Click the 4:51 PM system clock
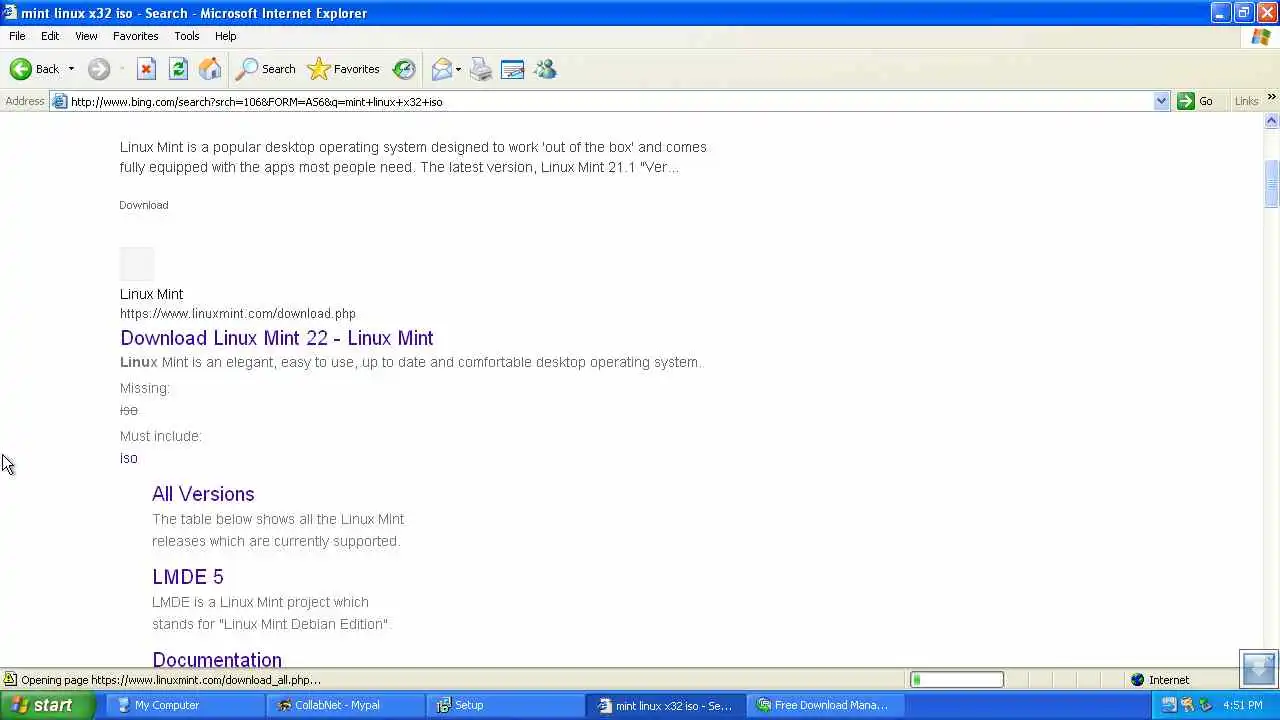 click(x=1243, y=705)
